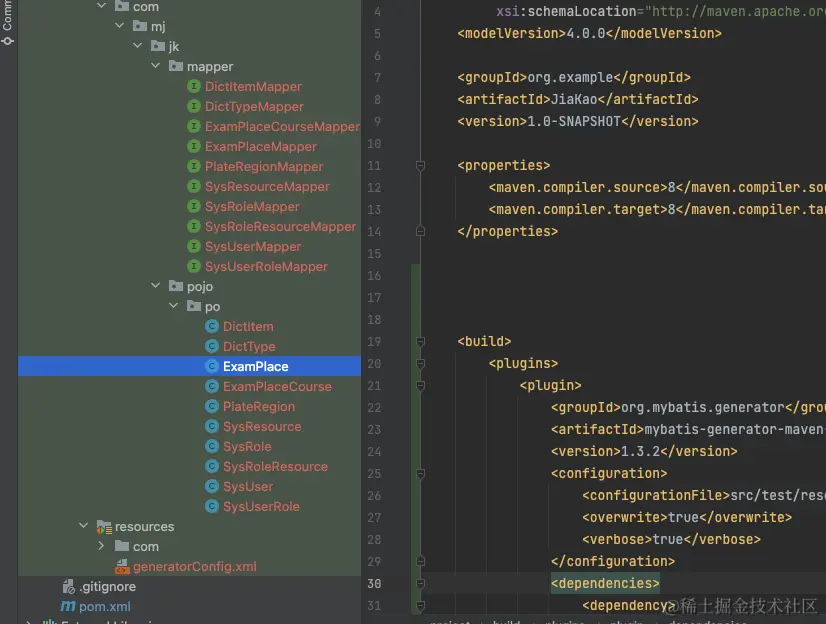This screenshot has width=826, height=624.
Task: Click the modelVersion 4.0.0 line
Action: [x=589, y=34]
